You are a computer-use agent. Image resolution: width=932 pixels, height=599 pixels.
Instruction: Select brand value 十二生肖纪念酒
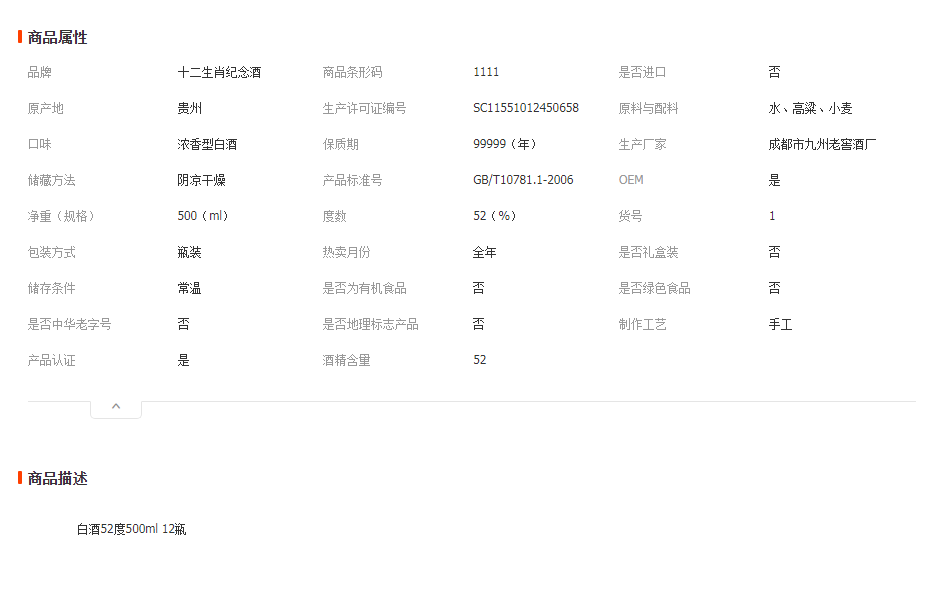click(x=219, y=73)
